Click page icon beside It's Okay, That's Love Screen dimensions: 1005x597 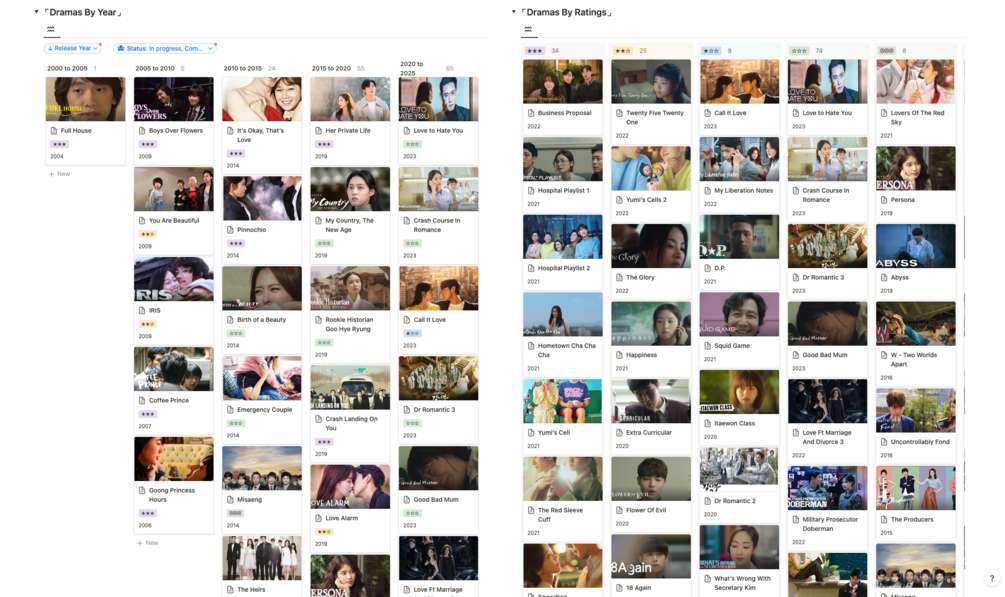pos(231,130)
